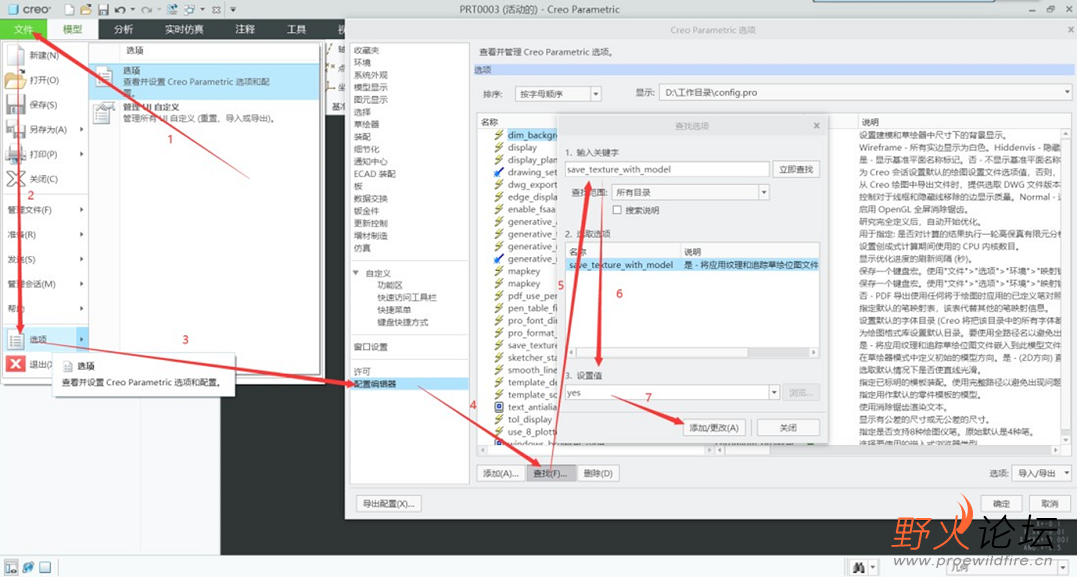Select the mapkey option row beside generative_ row

(x=524, y=271)
